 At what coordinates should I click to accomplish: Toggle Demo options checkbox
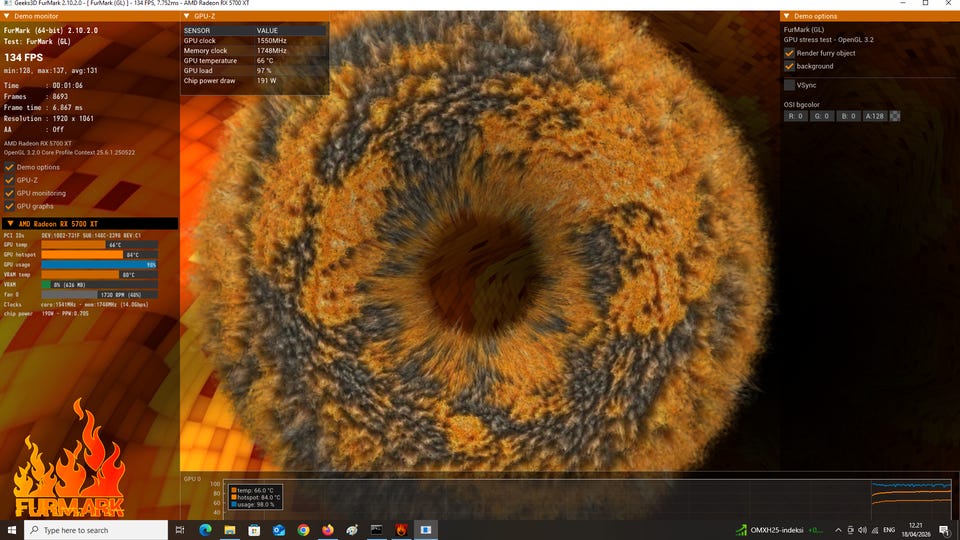point(9,167)
